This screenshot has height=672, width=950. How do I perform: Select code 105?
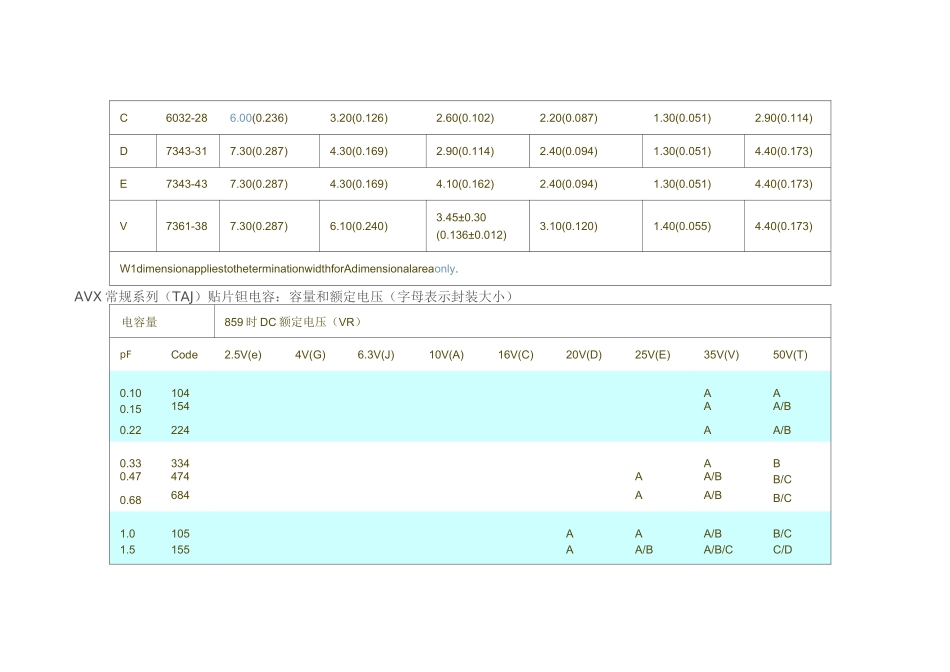point(180,534)
